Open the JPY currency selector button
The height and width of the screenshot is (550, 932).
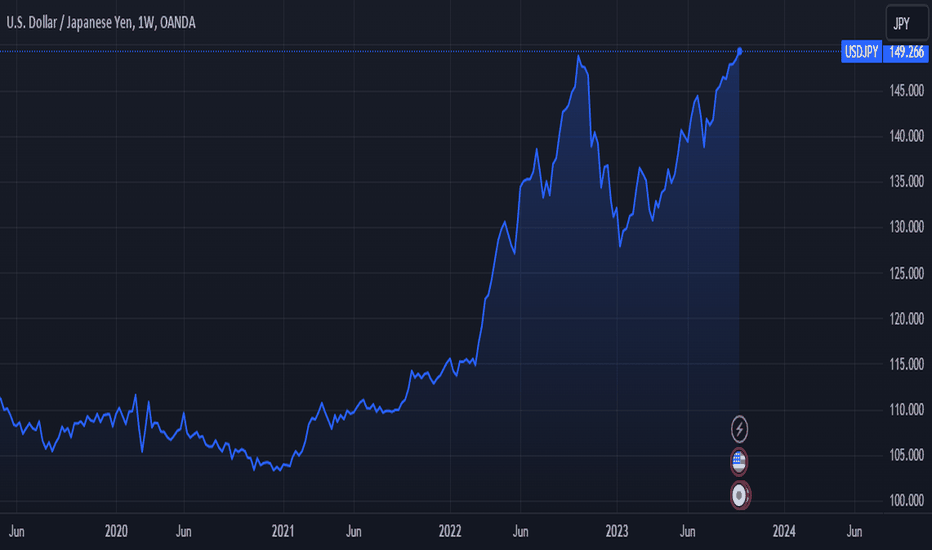(906, 23)
